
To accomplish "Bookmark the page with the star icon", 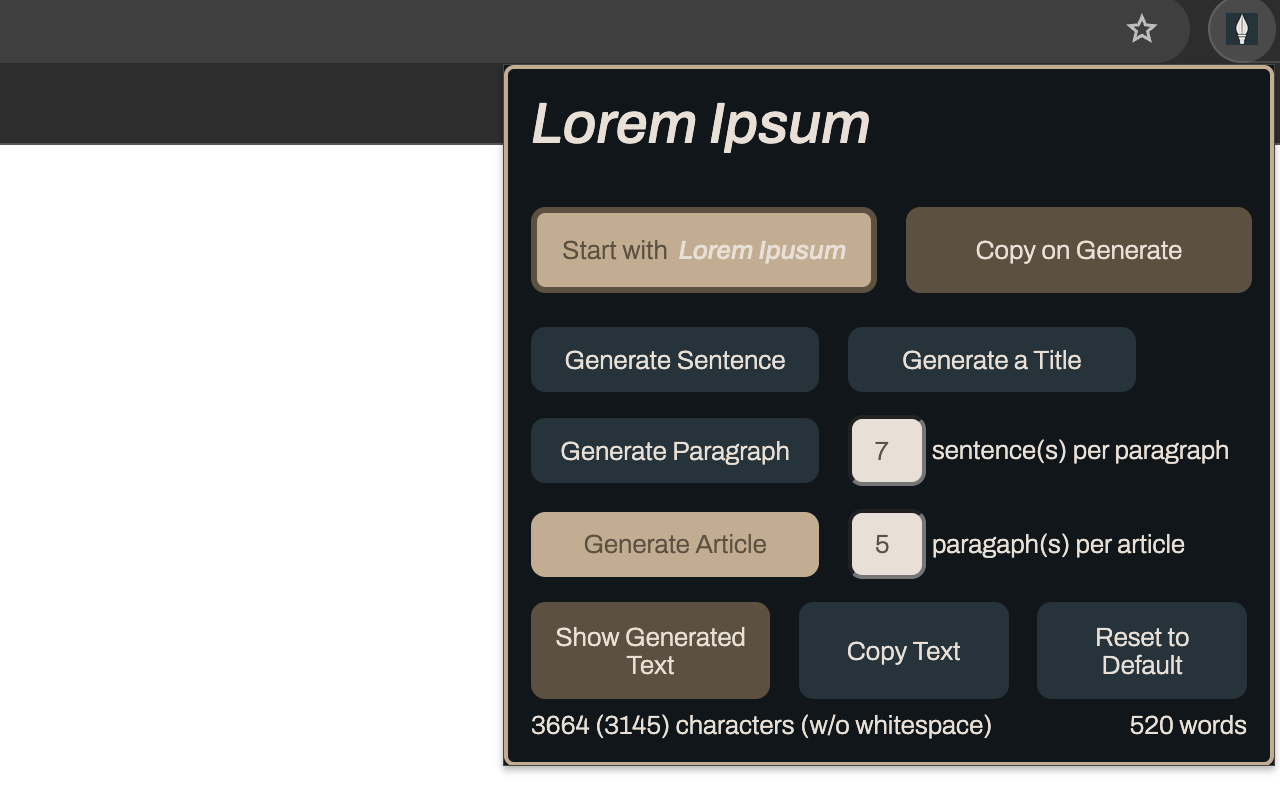I will (x=1141, y=30).
